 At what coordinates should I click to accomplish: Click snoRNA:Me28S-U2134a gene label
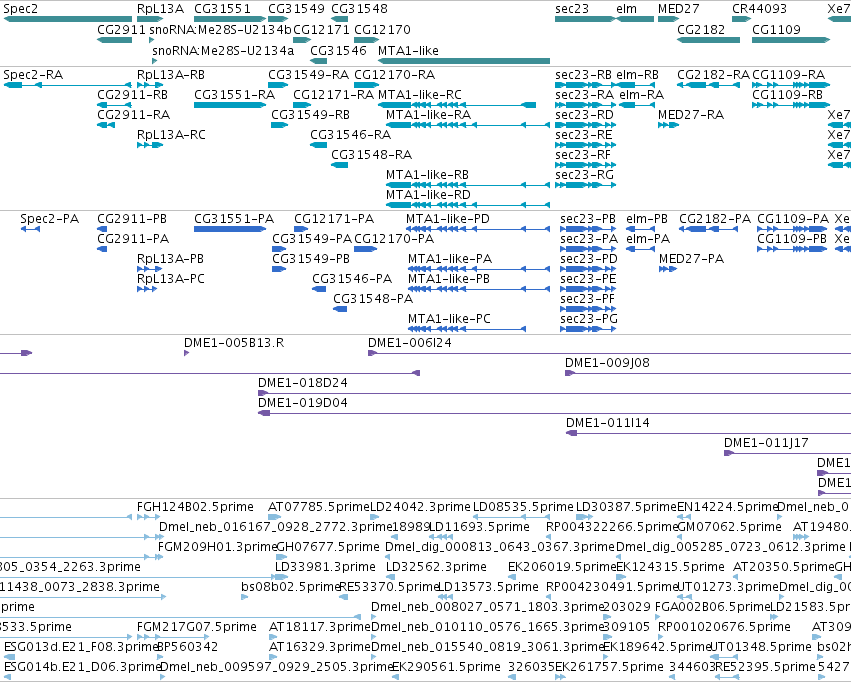223,51
